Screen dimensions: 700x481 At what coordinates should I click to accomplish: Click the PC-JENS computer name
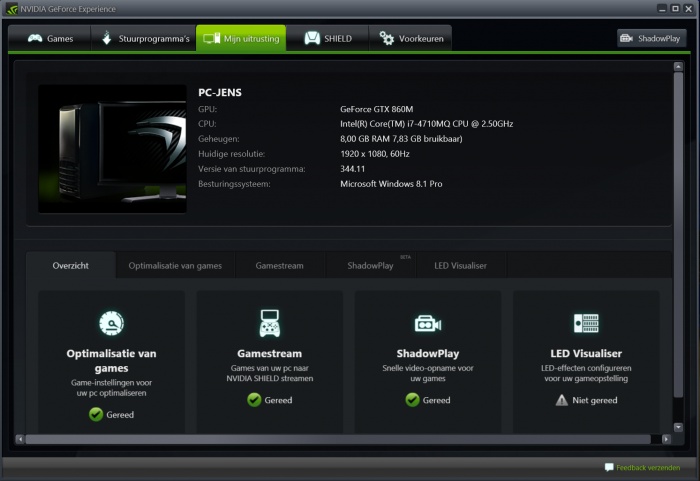coord(220,92)
